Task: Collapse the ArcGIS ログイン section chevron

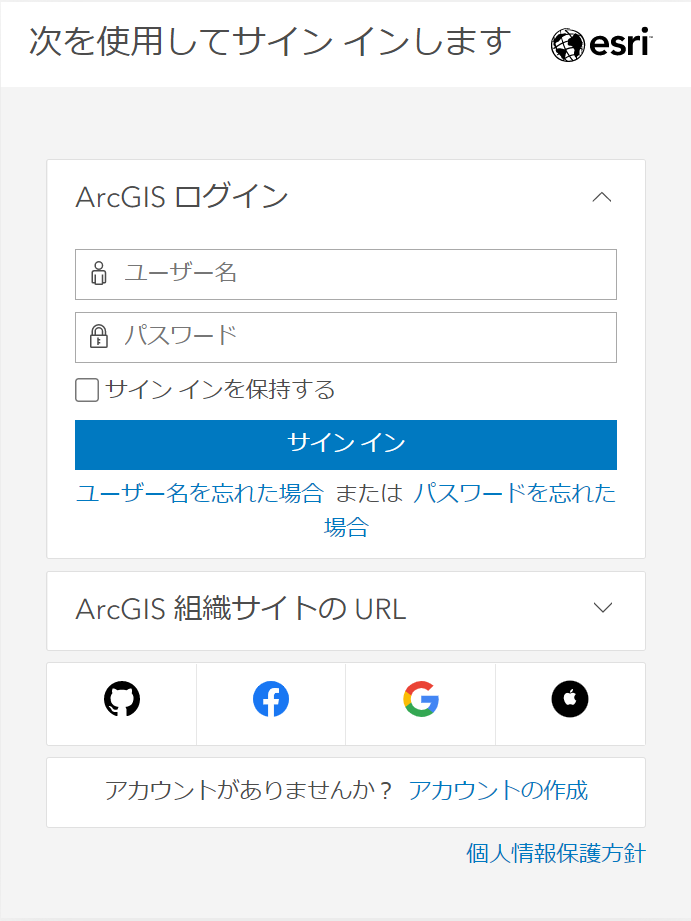Action: tap(602, 197)
